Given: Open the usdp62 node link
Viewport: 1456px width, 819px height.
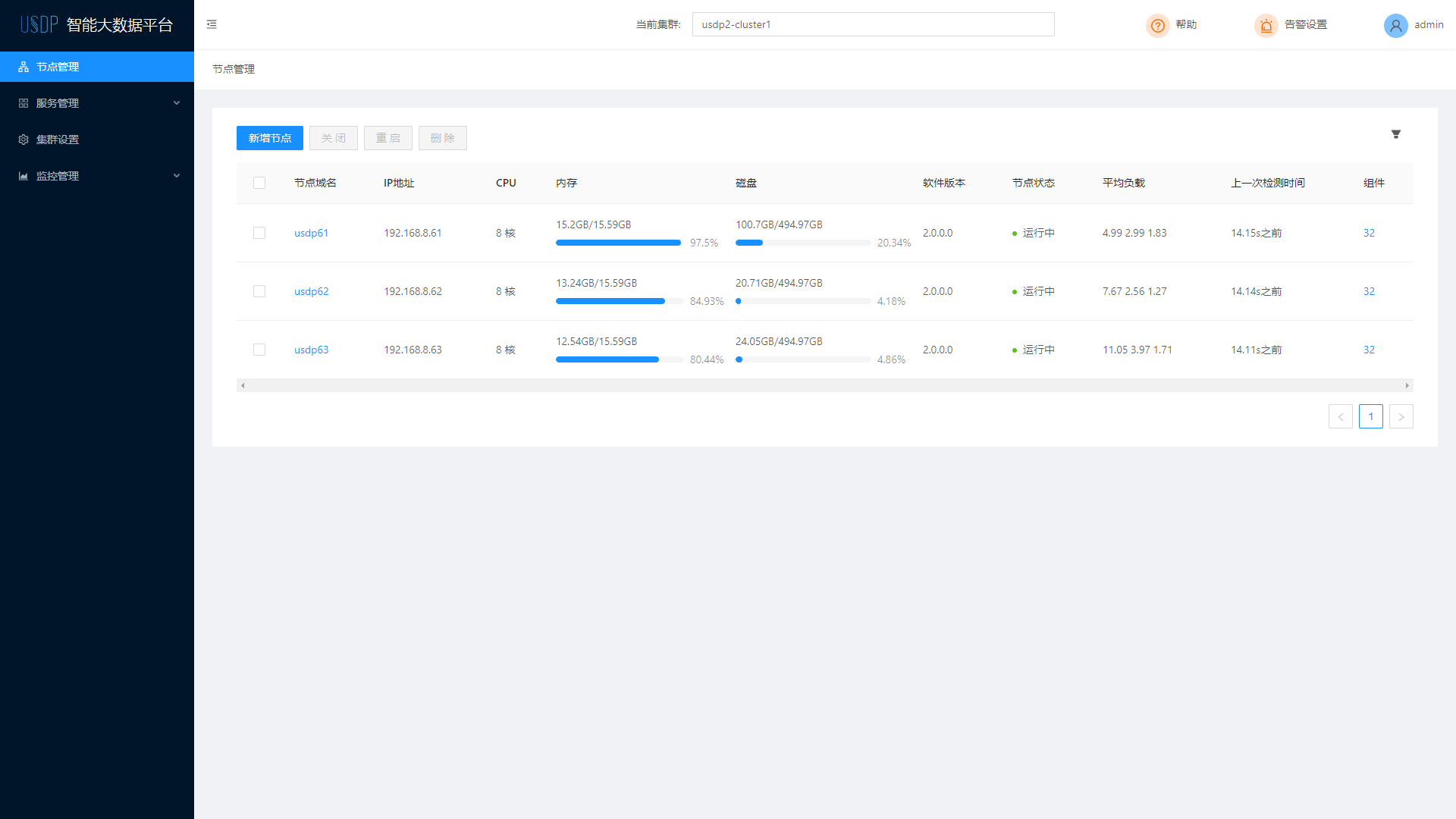Looking at the screenshot, I should [x=311, y=291].
